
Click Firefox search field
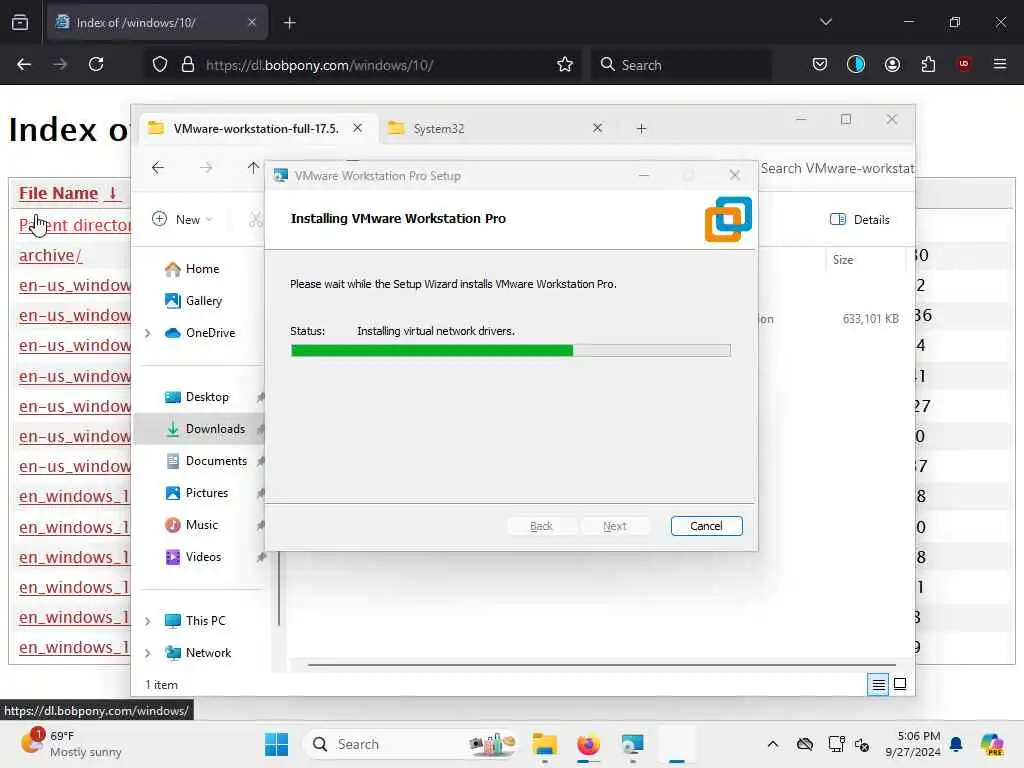tap(681, 65)
